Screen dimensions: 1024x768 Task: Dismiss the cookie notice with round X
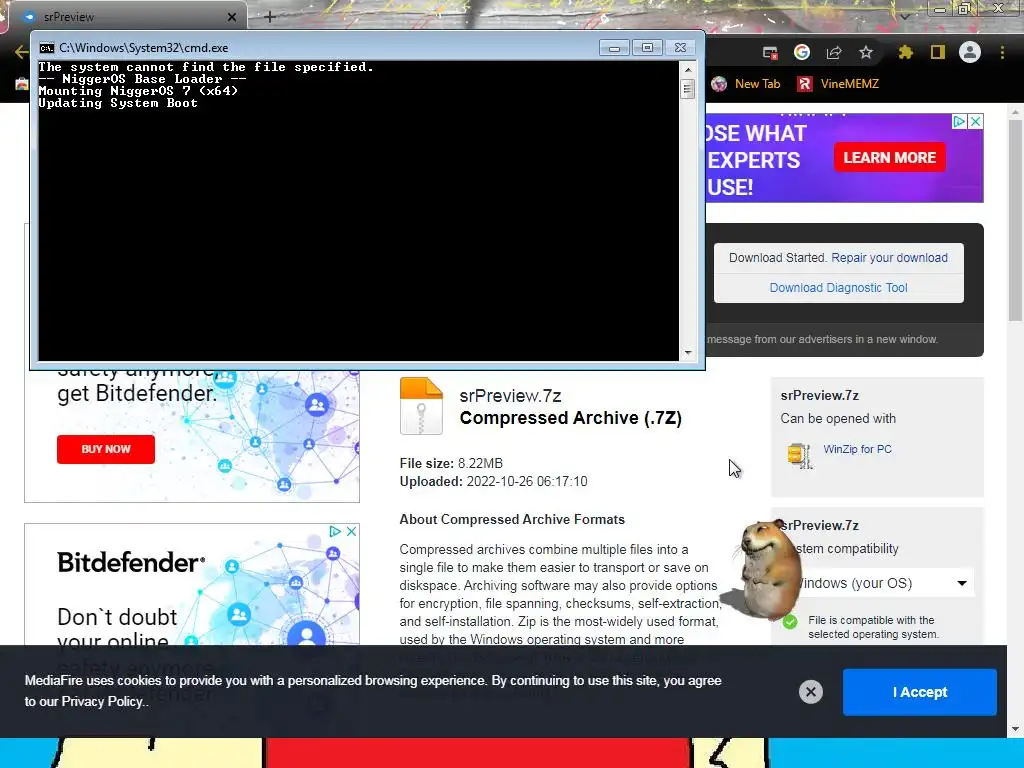810,692
